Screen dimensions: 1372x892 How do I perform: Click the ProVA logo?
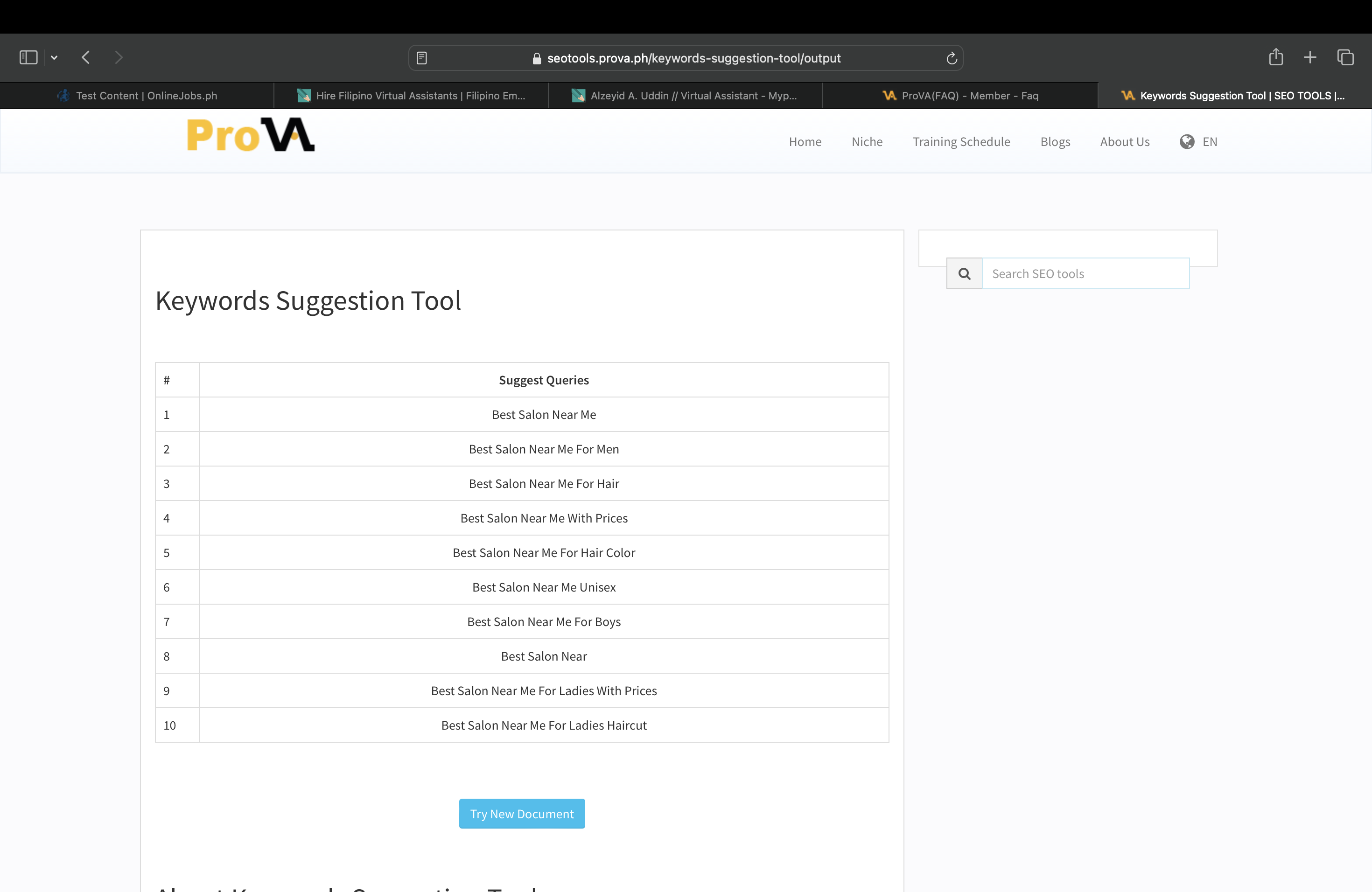tap(251, 135)
